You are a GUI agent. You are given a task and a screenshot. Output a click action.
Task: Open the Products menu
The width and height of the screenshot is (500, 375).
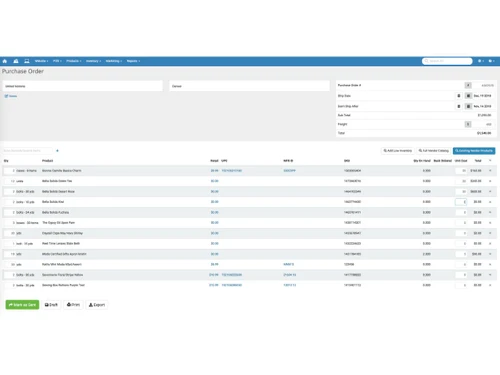tap(74, 61)
